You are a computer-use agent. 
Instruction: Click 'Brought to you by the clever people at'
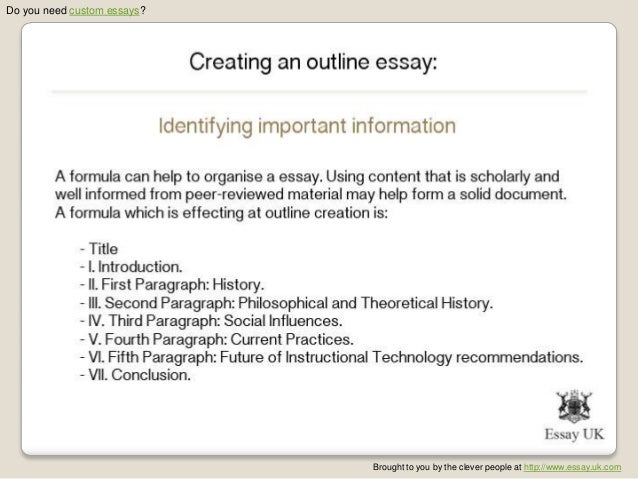click(447, 467)
